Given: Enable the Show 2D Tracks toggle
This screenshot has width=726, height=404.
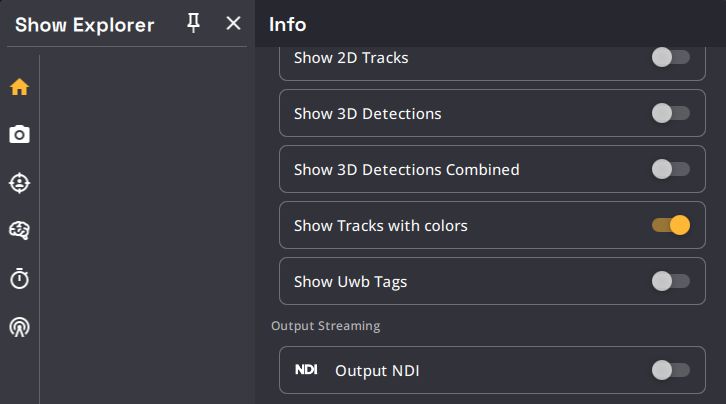Looking at the screenshot, I should pyautogui.click(x=670, y=58).
